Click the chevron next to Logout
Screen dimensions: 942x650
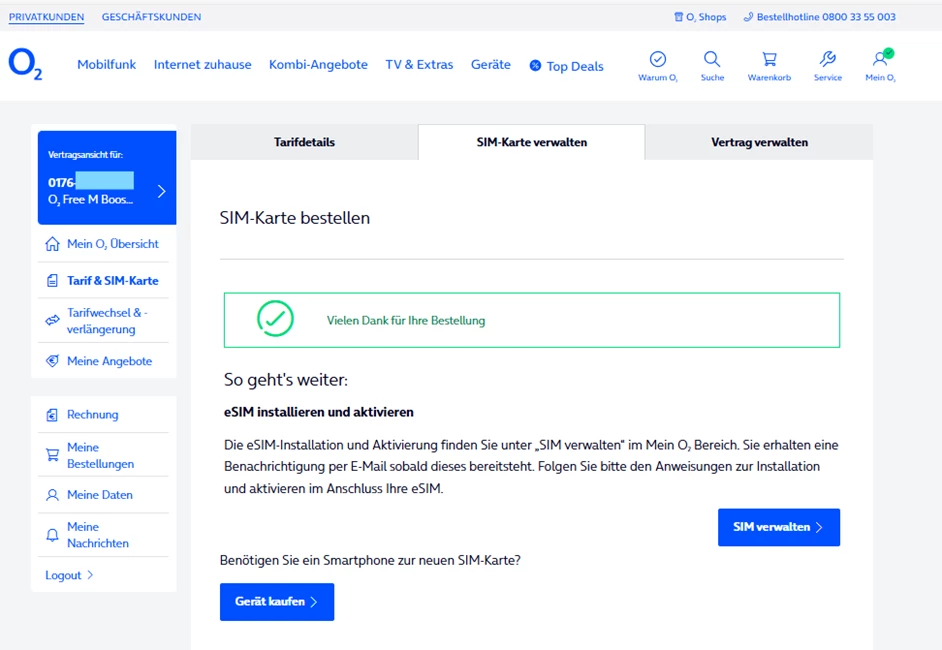tap(90, 575)
